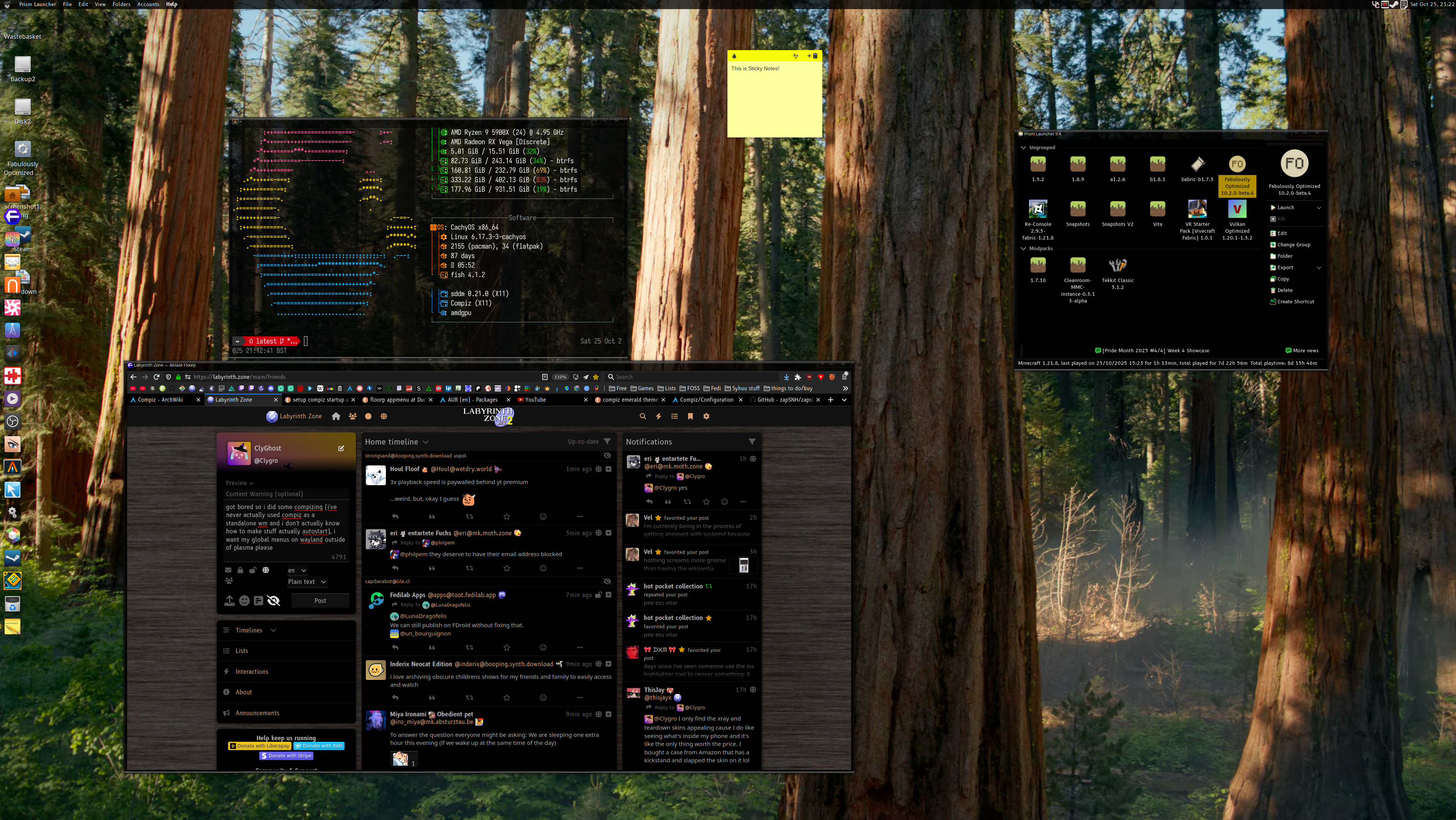Favorite Houl Floof's post with star
The width and height of the screenshot is (1456, 820).
pyautogui.click(x=507, y=516)
